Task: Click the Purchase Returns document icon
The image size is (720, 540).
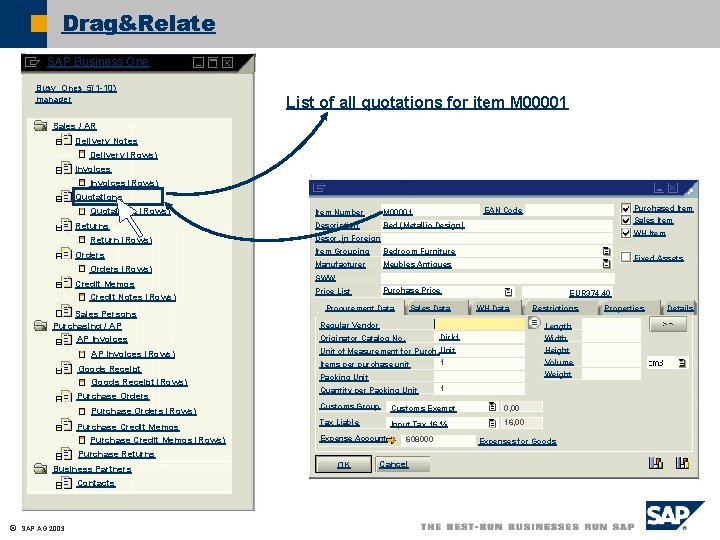Action: click(64, 454)
